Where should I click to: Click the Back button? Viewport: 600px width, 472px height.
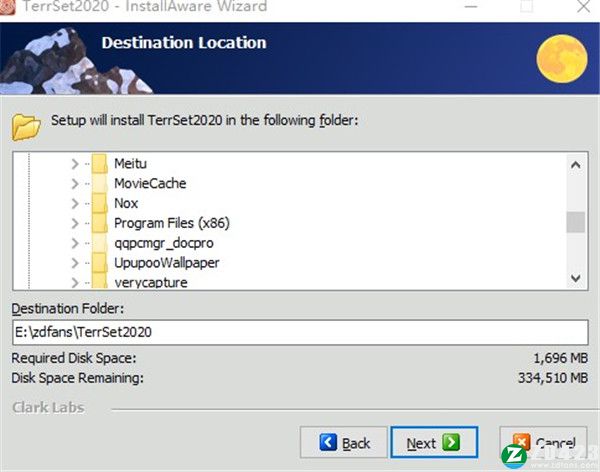pos(344,443)
